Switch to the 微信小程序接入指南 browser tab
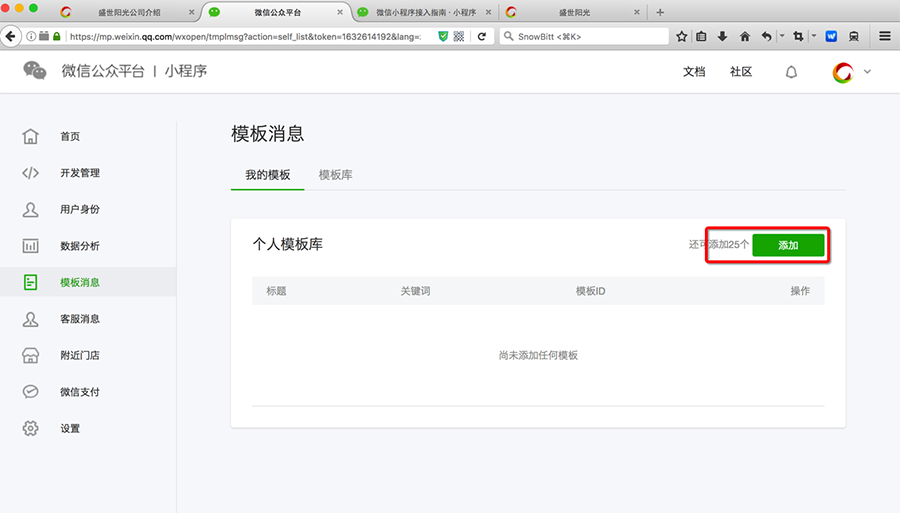This screenshot has height=513, width=900. click(x=426, y=12)
